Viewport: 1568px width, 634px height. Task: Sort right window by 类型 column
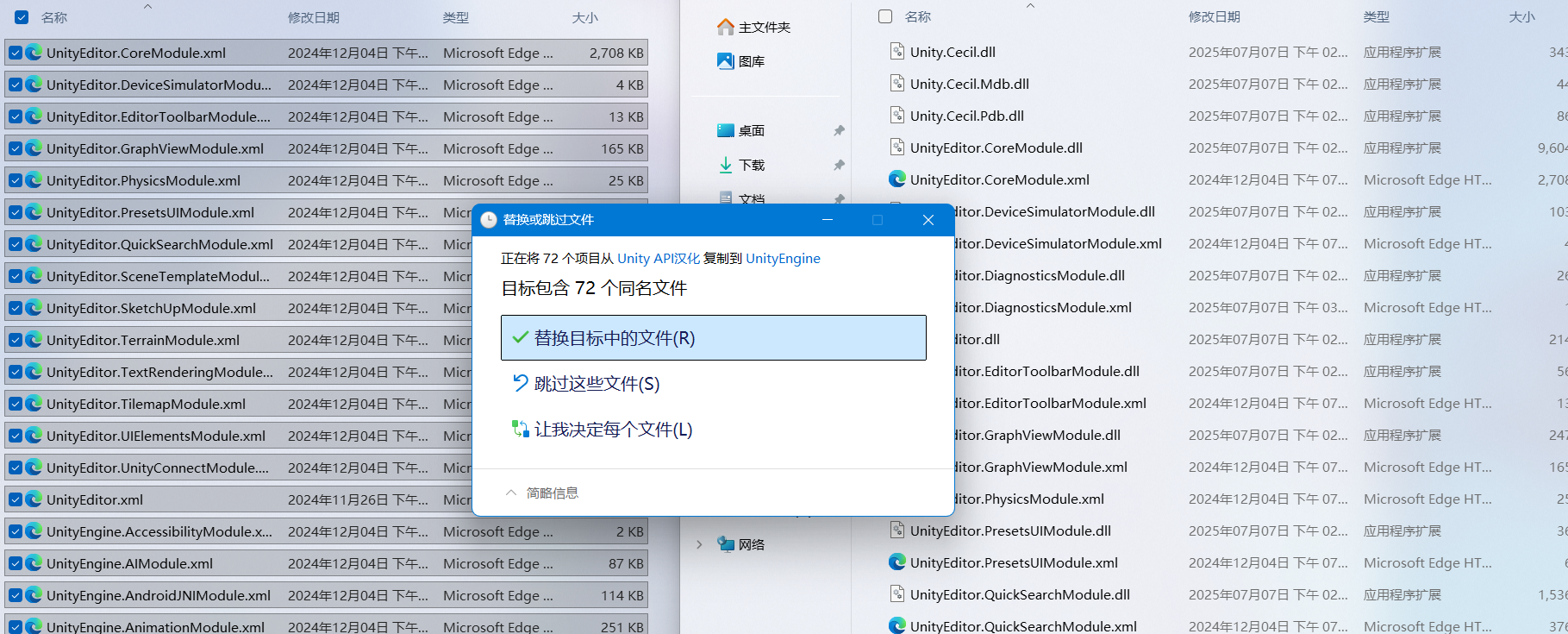click(1377, 16)
